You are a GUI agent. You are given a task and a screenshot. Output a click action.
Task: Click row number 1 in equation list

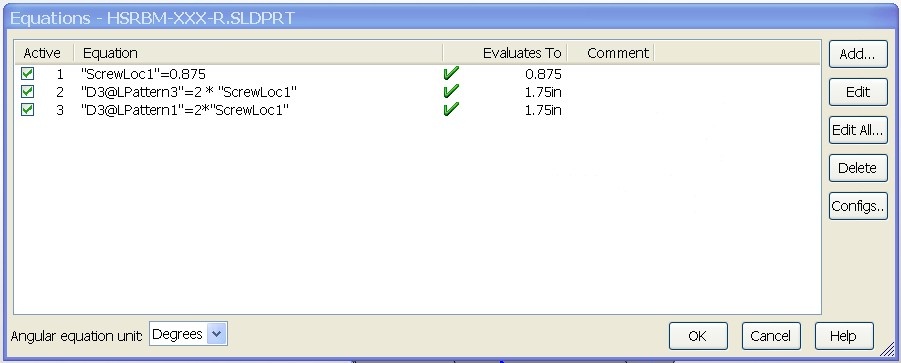point(60,74)
